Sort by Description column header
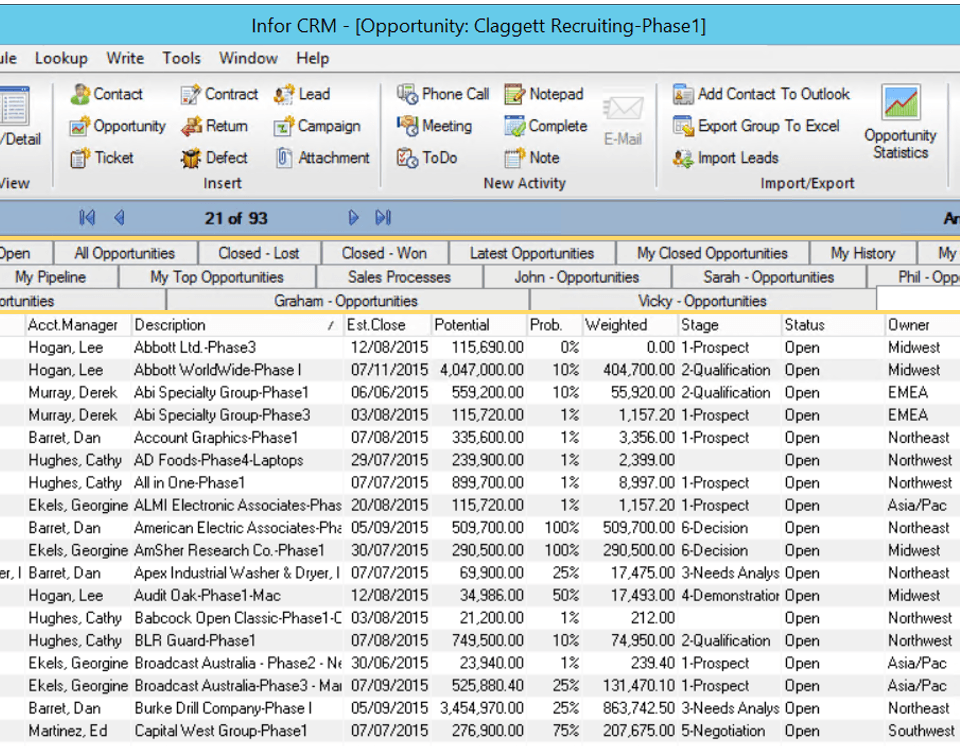 [237, 325]
